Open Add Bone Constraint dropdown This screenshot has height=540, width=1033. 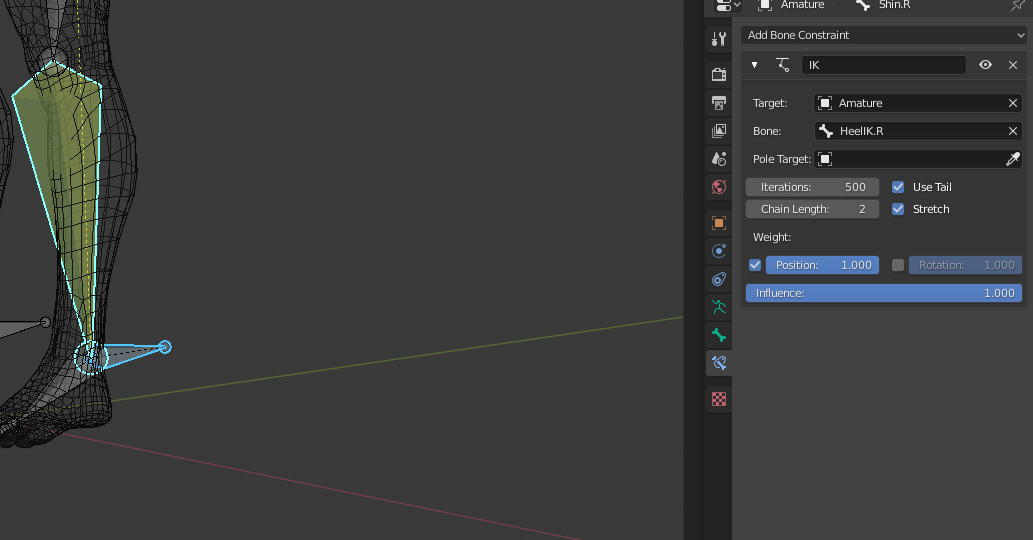tap(883, 35)
